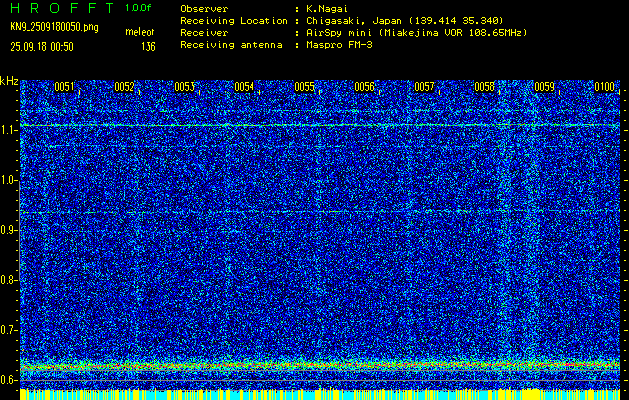Screen dimensions: 629x400
Task: Click the 1.0 kHz axis label
Action: pyautogui.click(x=7, y=181)
